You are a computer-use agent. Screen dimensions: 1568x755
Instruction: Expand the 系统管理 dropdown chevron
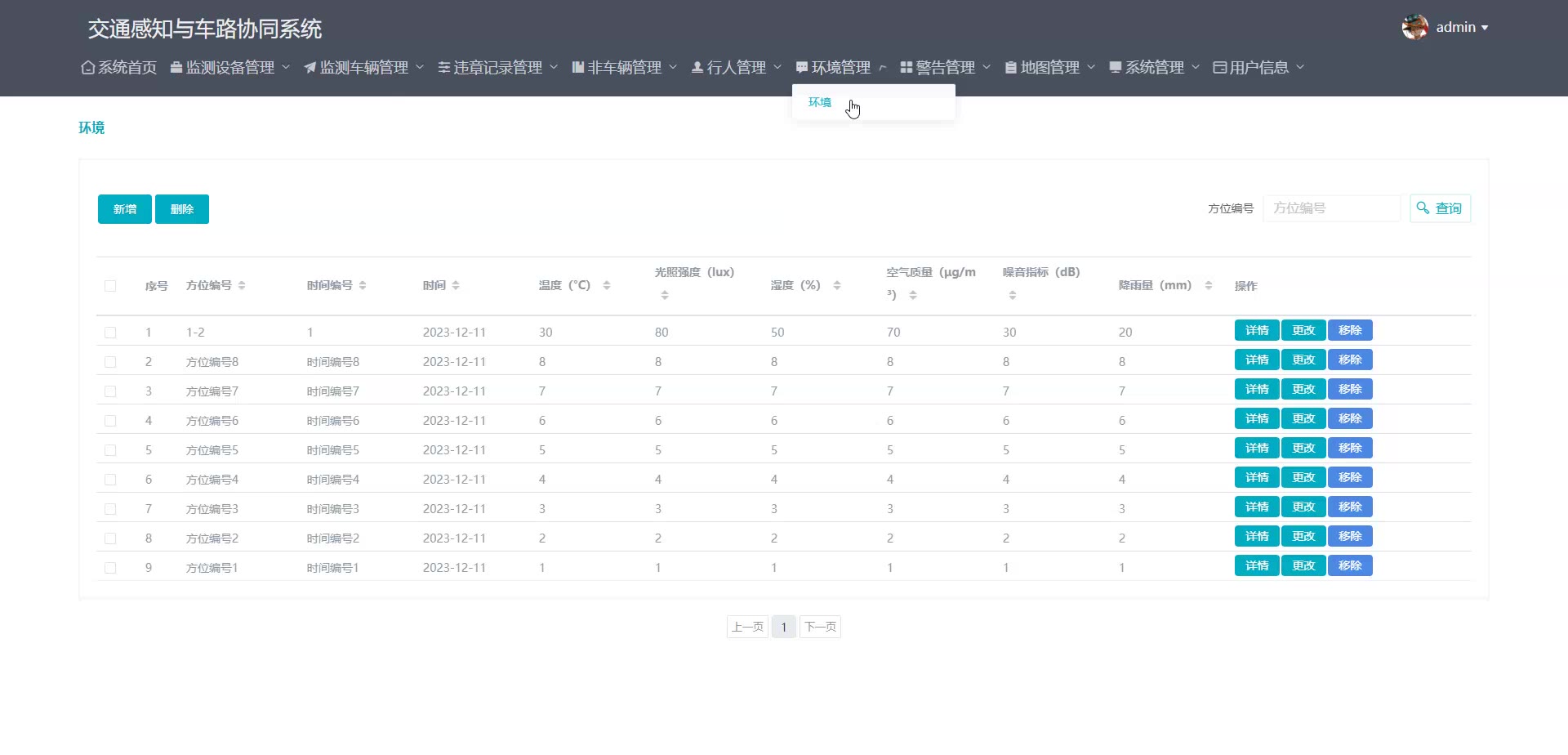click(1196, 67)
